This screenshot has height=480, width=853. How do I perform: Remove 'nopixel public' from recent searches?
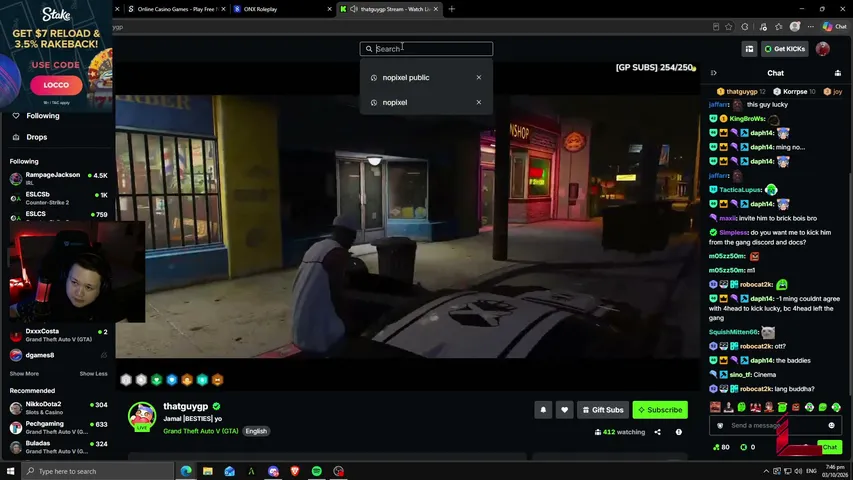(479, 77)
